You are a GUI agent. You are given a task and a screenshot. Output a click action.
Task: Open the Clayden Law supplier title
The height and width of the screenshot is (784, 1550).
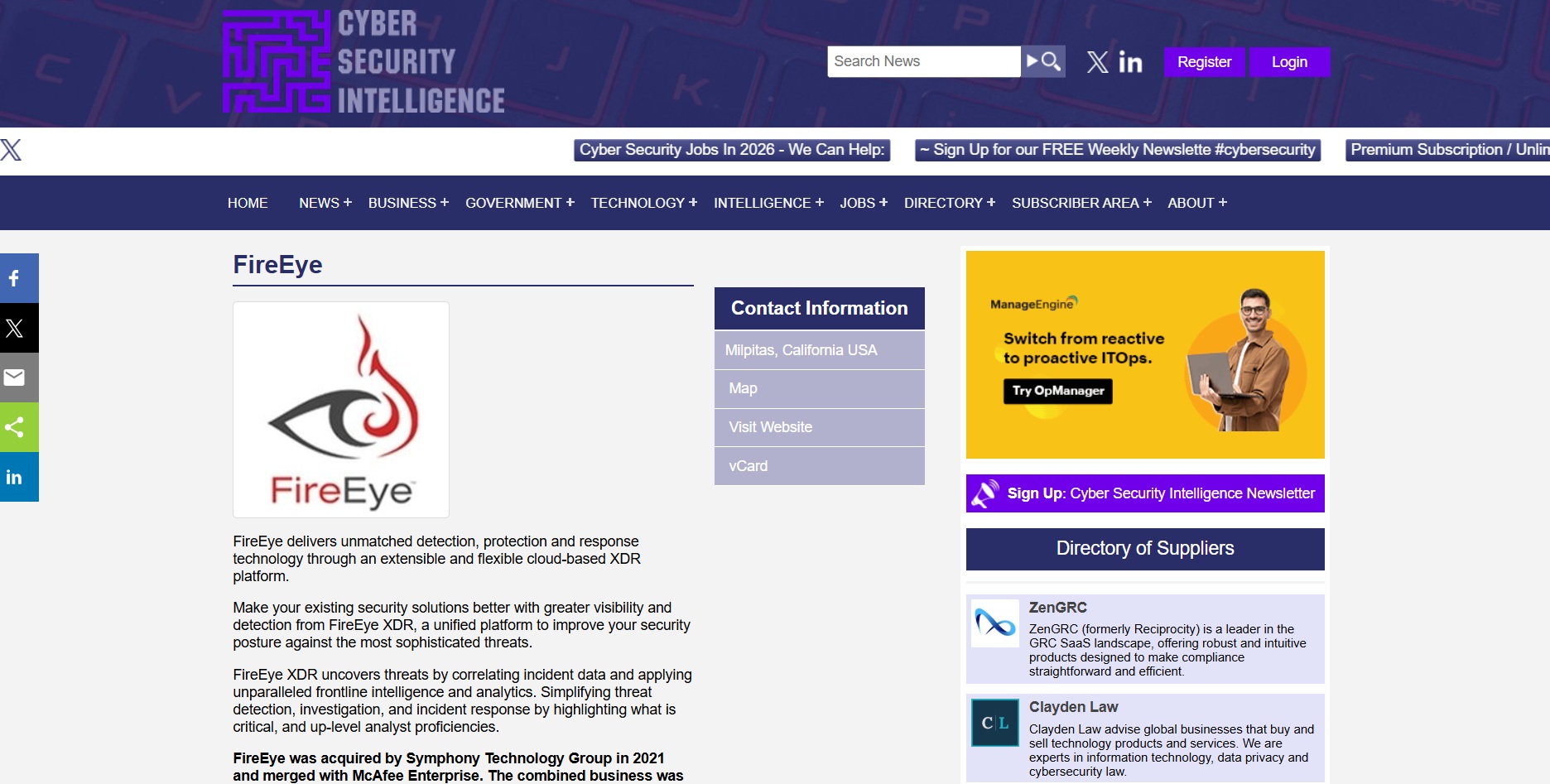pyautogui.click(x=1073, y=707)
